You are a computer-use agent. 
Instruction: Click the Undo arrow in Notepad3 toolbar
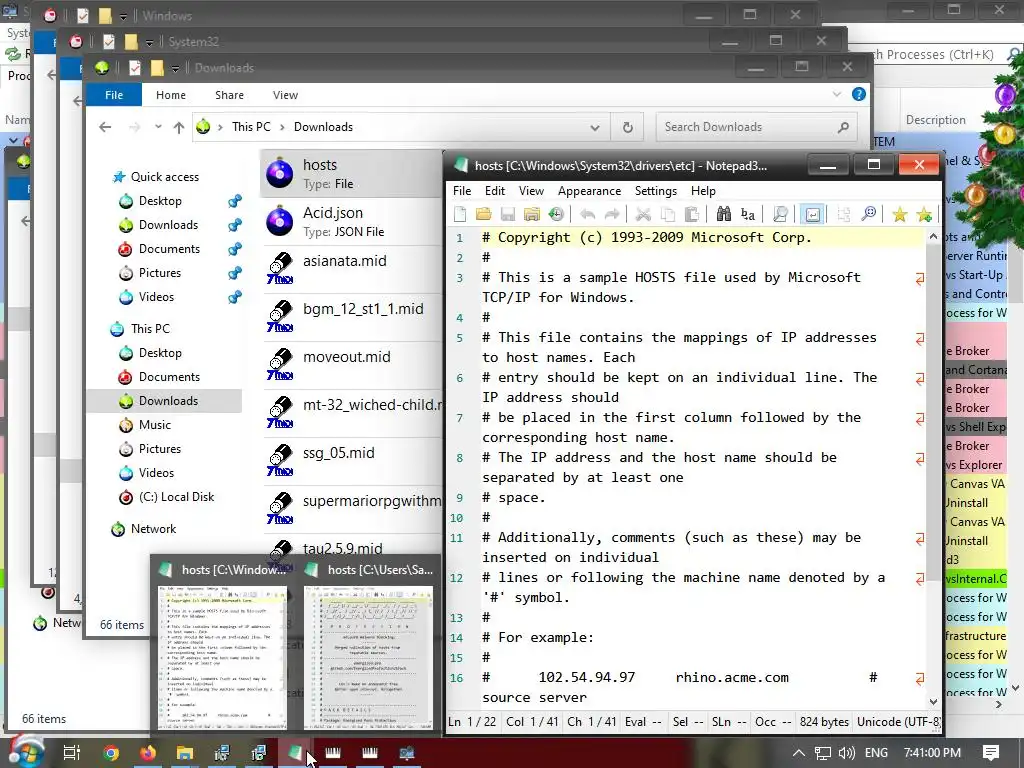pyautogui.click(x=588, y=214)
